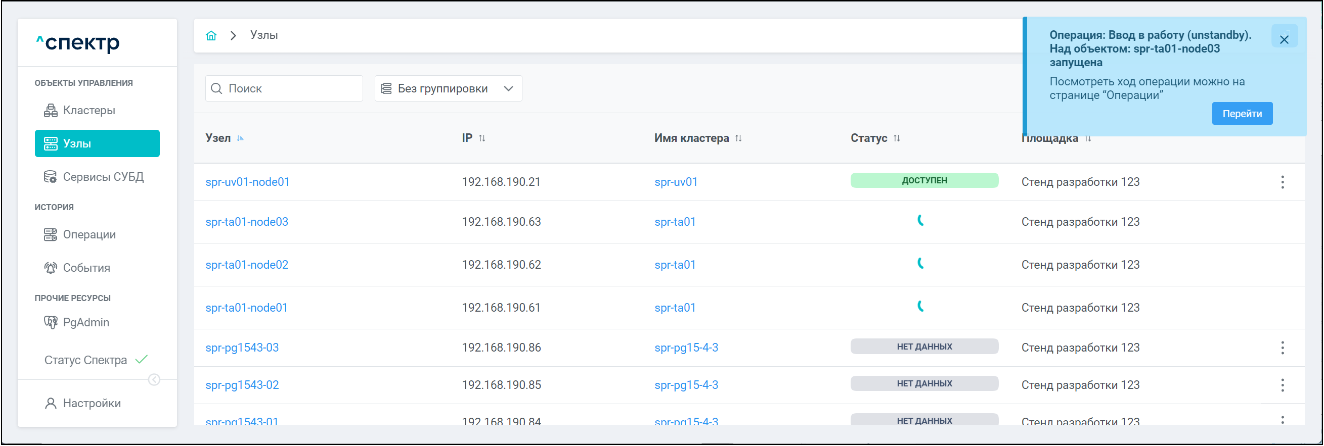Click the Поиск search field
The image size is (1324, 446).
284,89
